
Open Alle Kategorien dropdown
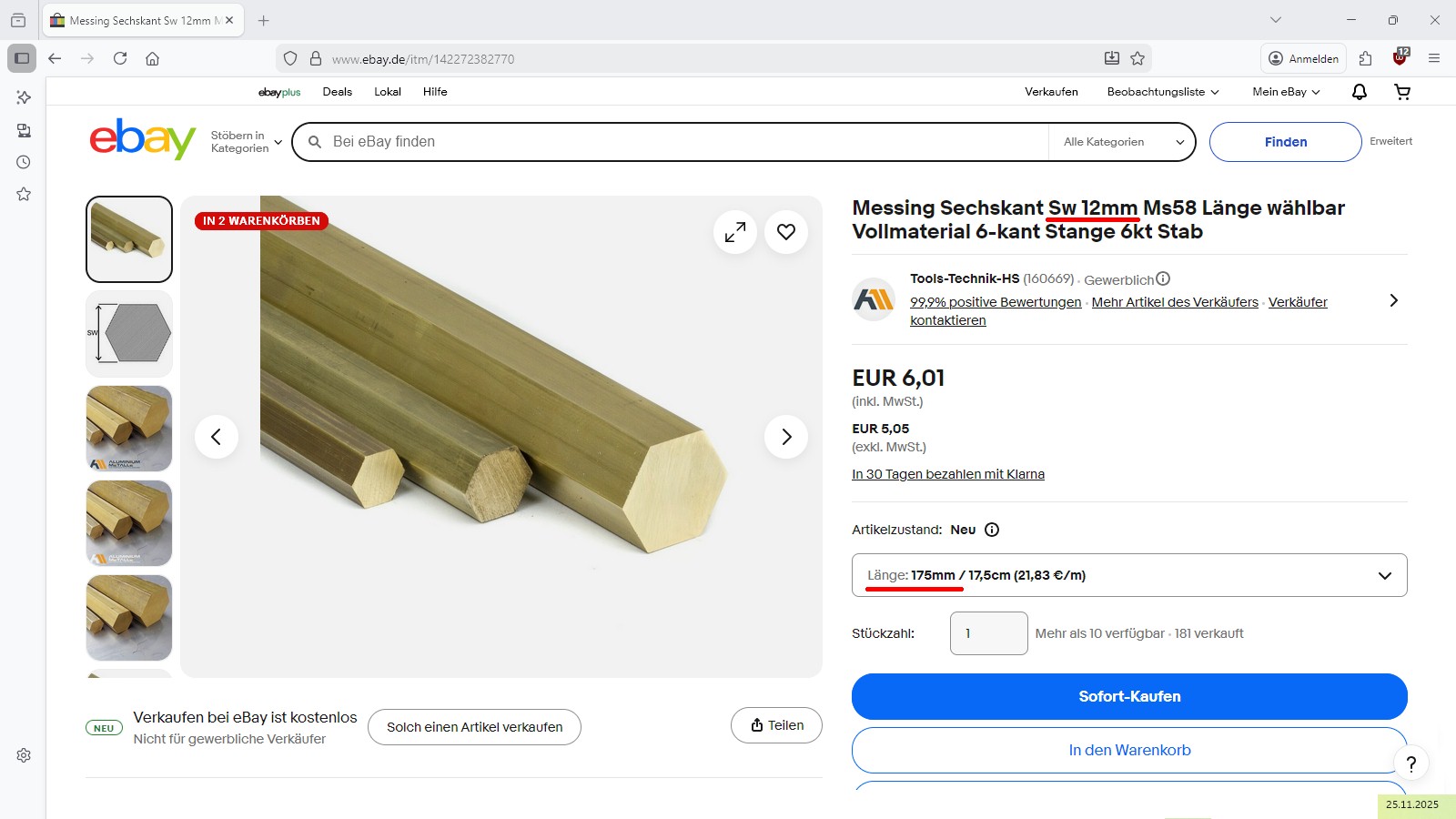pos(1123,142)
